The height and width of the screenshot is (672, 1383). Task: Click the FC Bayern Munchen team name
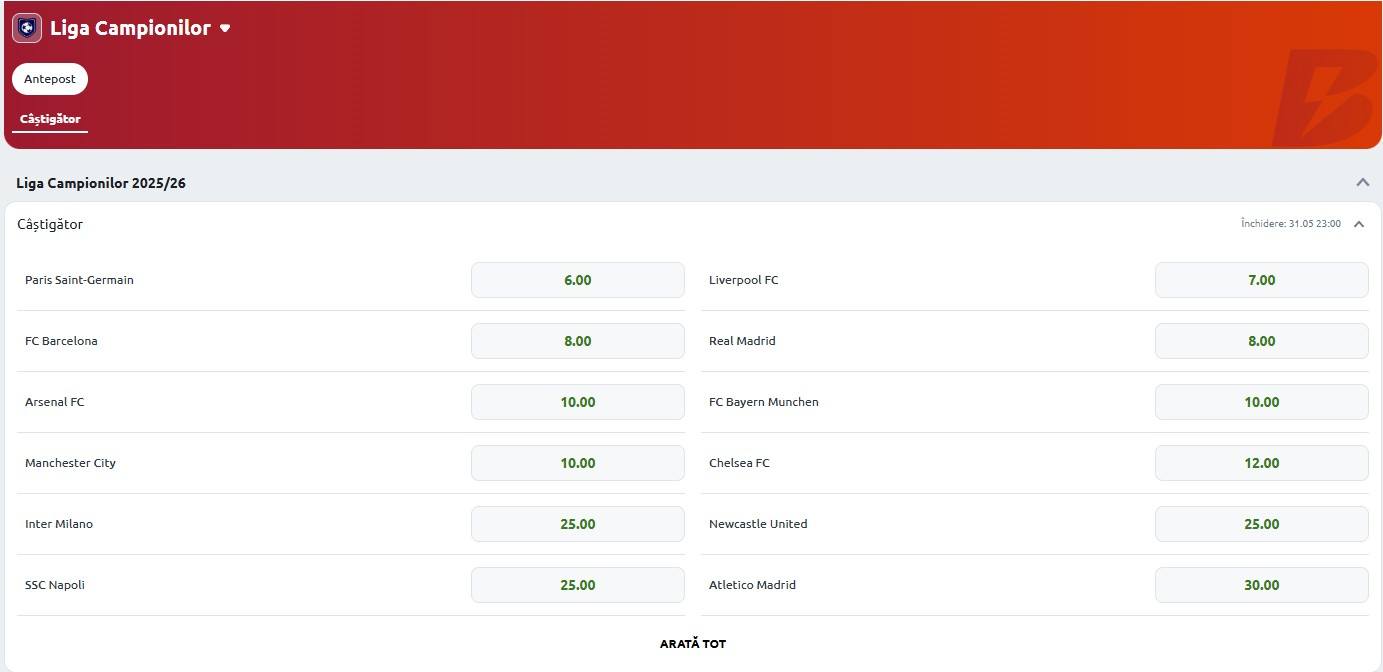tap(764, 402)
